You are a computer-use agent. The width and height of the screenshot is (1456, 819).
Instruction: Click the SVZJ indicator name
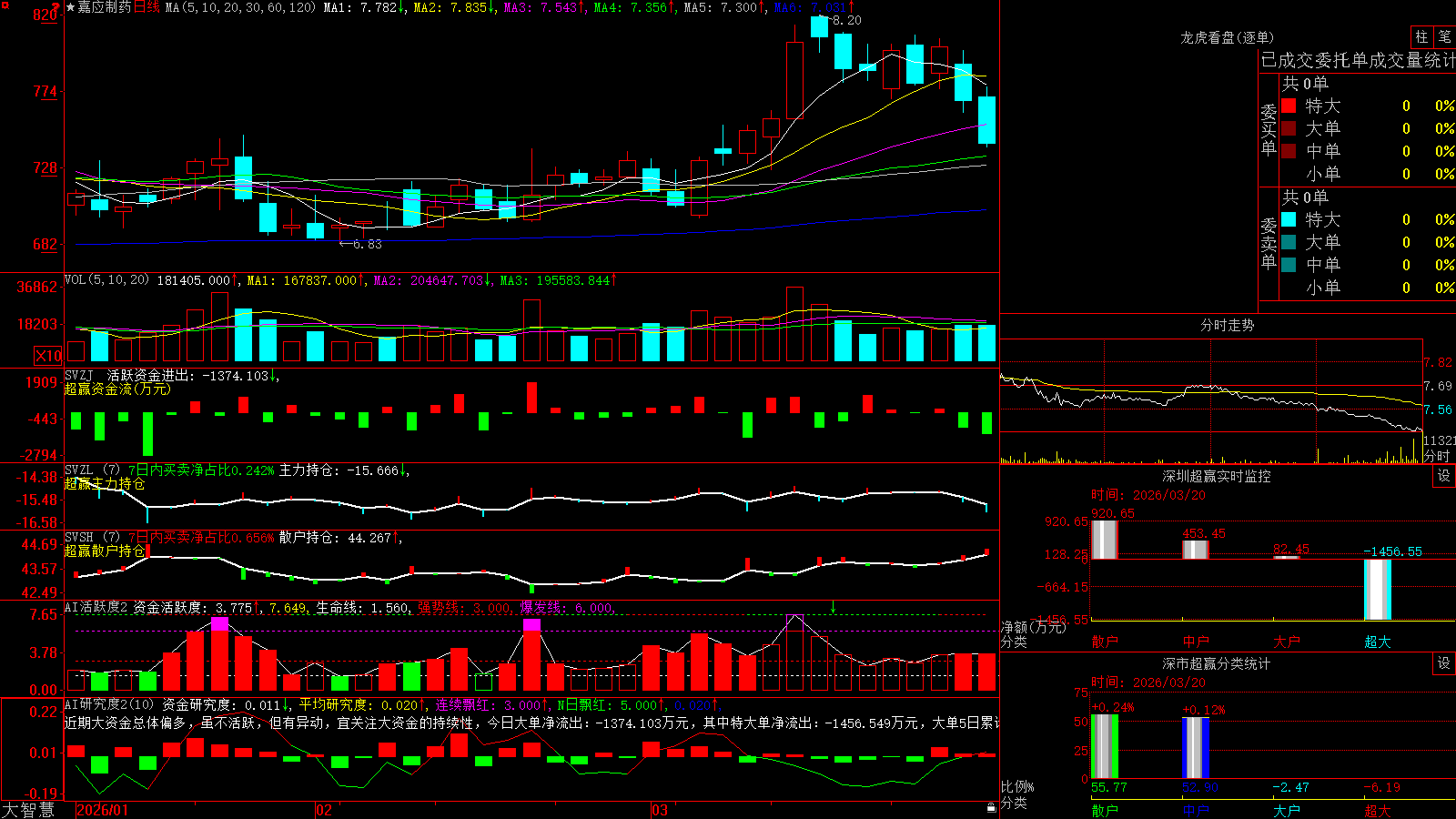79,375
